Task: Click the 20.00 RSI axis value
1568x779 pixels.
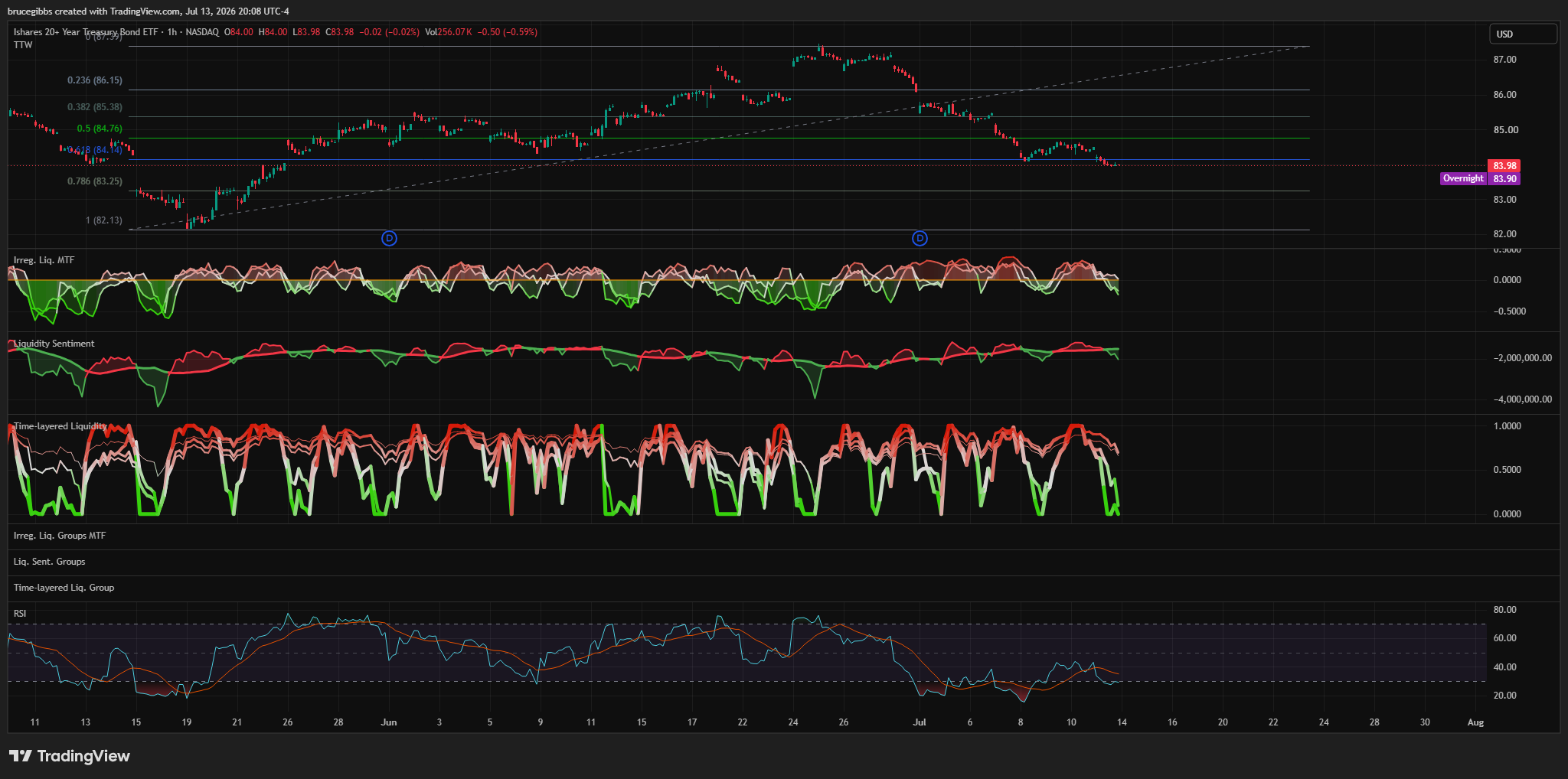Action: point(1504,696)
